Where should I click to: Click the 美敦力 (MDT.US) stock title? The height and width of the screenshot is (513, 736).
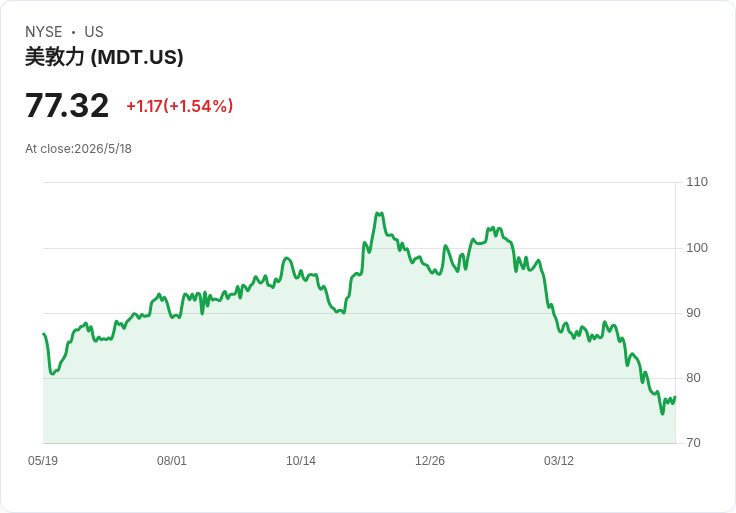[104, 57]
